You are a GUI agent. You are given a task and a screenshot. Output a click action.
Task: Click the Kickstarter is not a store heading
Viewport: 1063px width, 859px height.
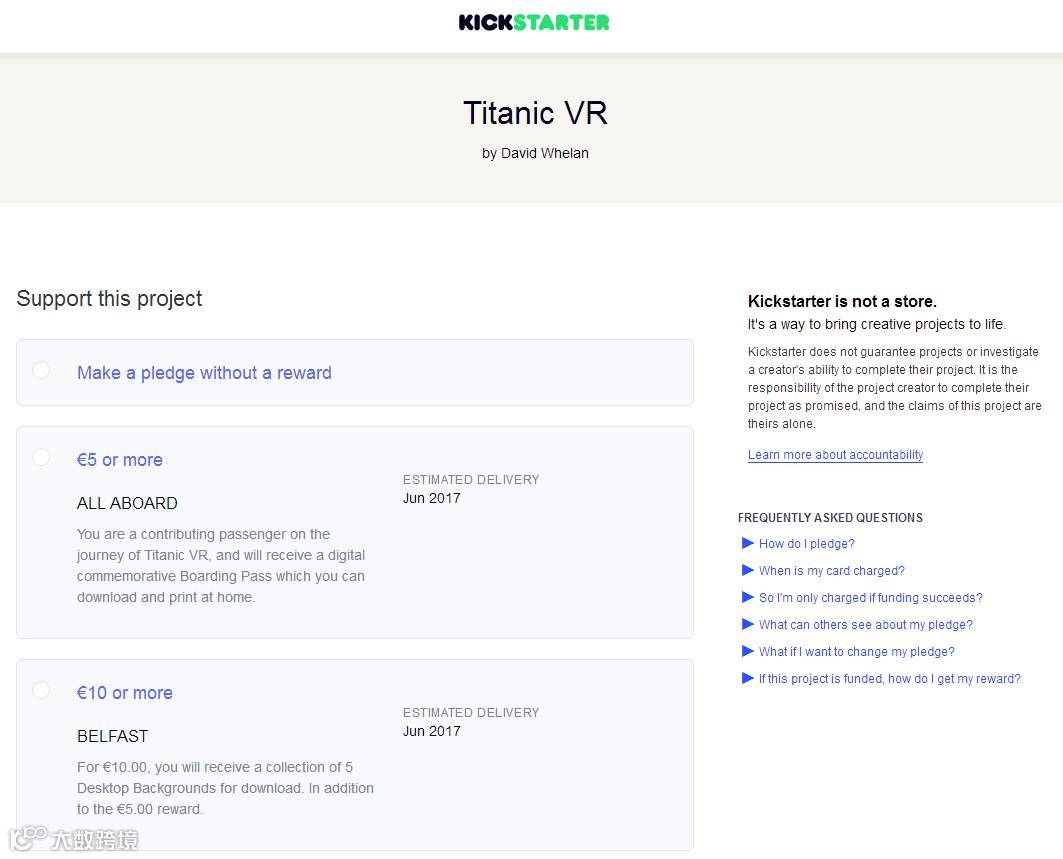point(842,302)
